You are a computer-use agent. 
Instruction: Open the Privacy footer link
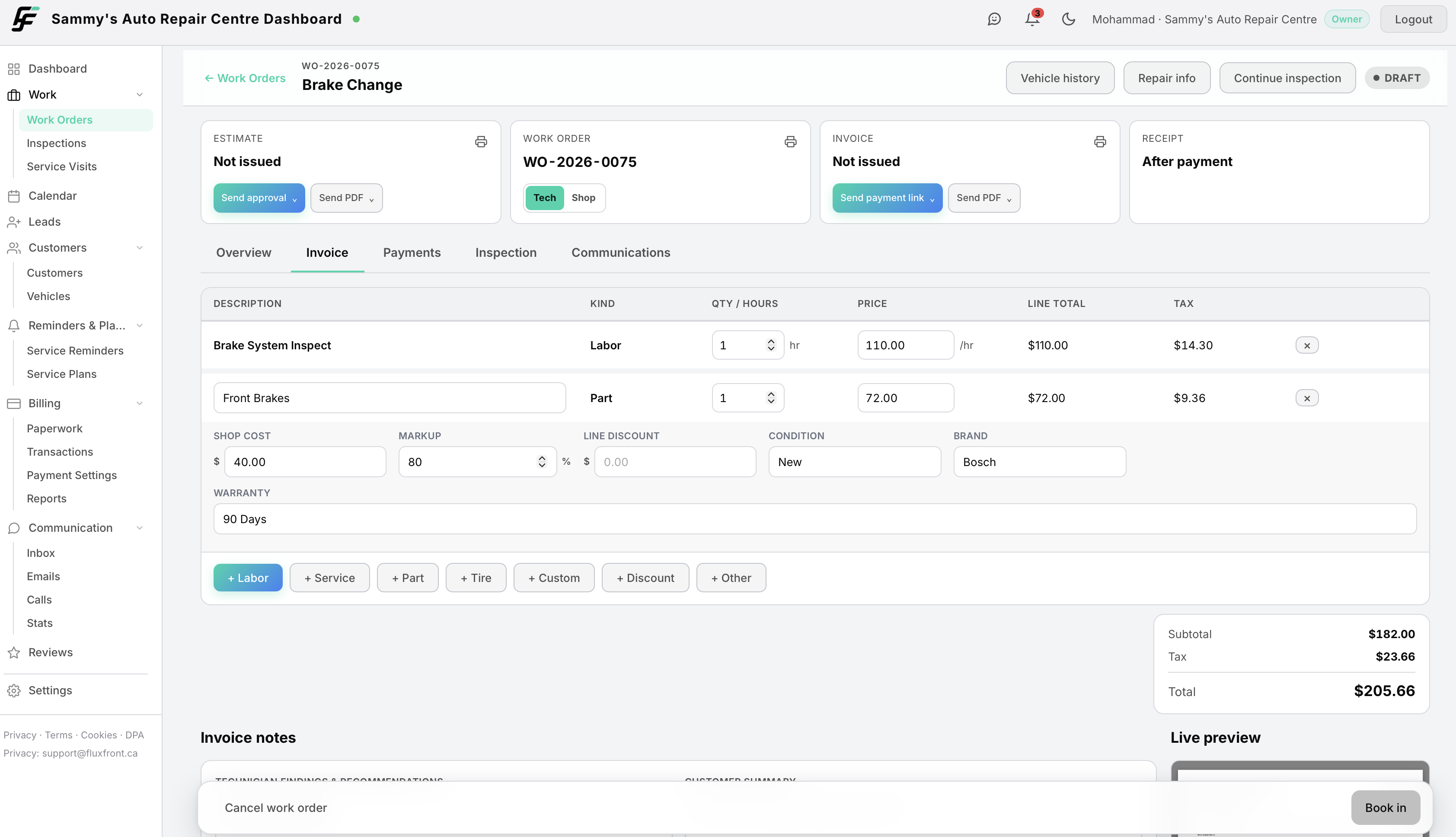[19, 735]
